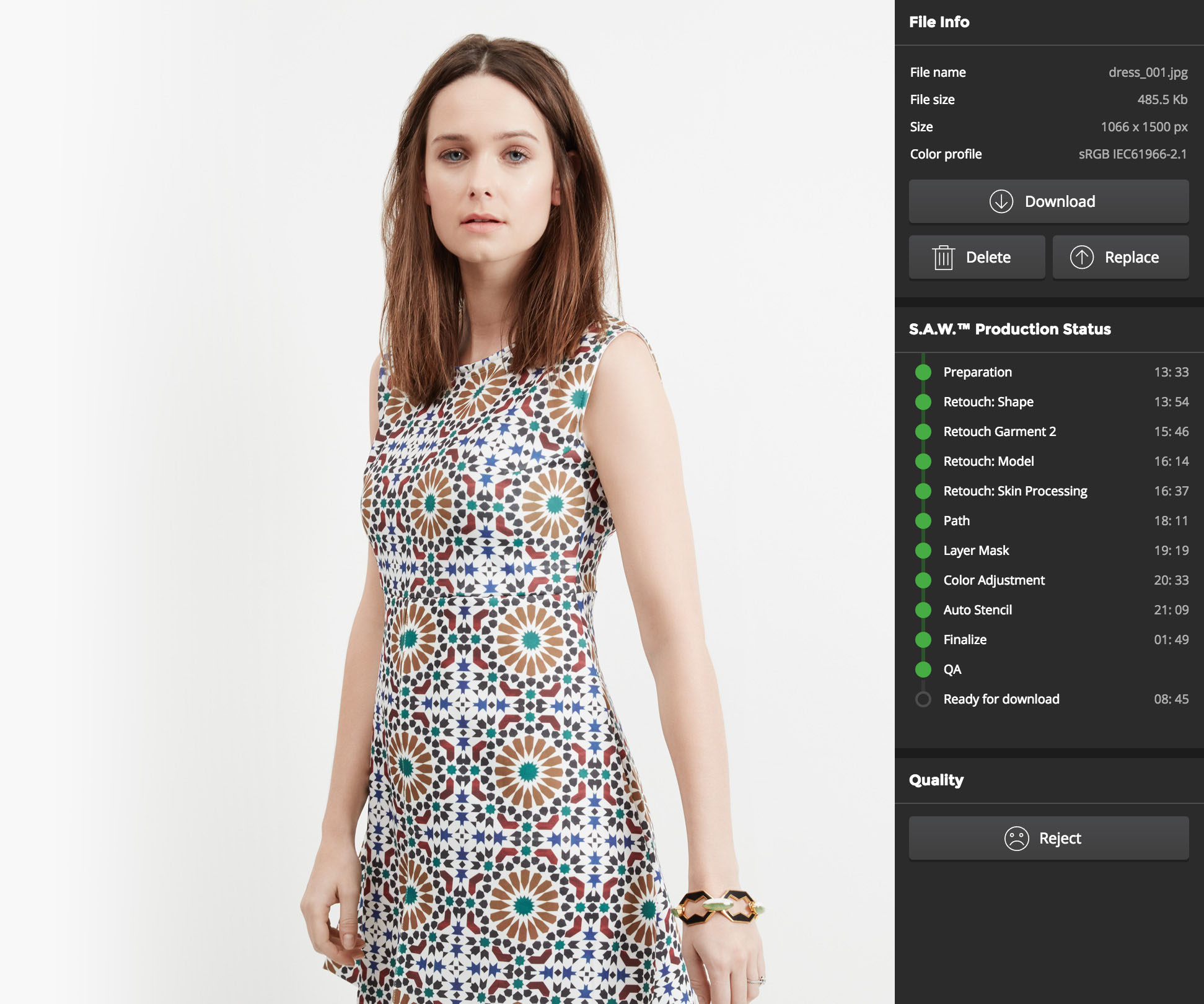Select the Layer Mask production step
The height and width of the screenshot is (1004, 1204).
tap(976, 551)
